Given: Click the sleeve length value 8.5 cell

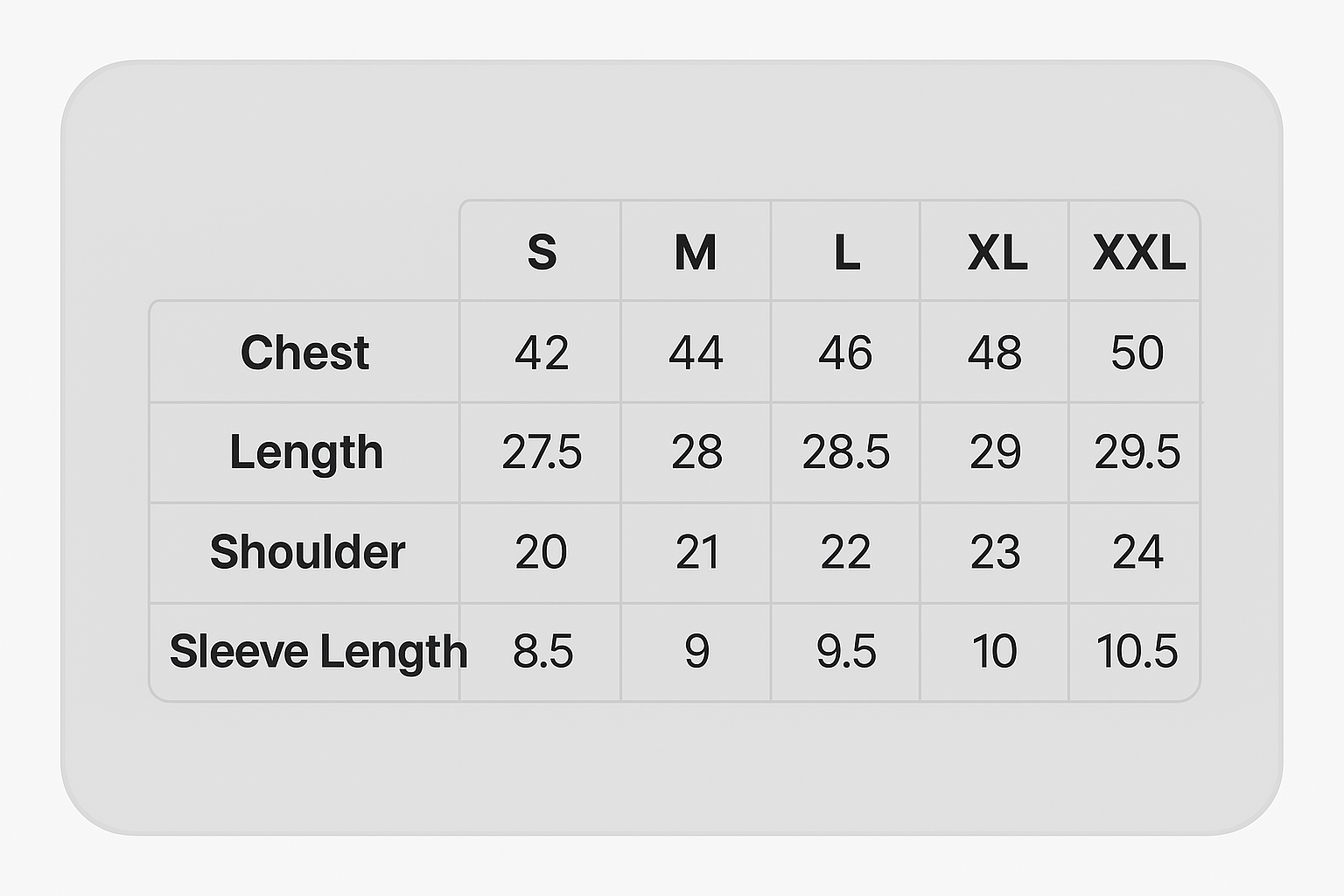Looking at the screenshot, I should (542, 652).
